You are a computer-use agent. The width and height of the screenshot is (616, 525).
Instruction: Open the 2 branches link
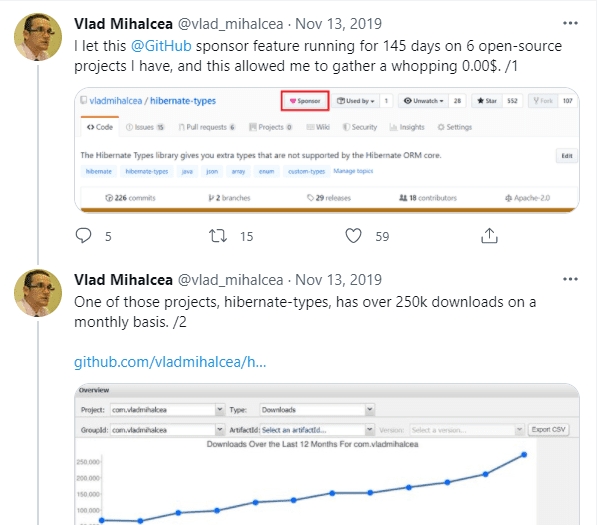tap(229, 198)
